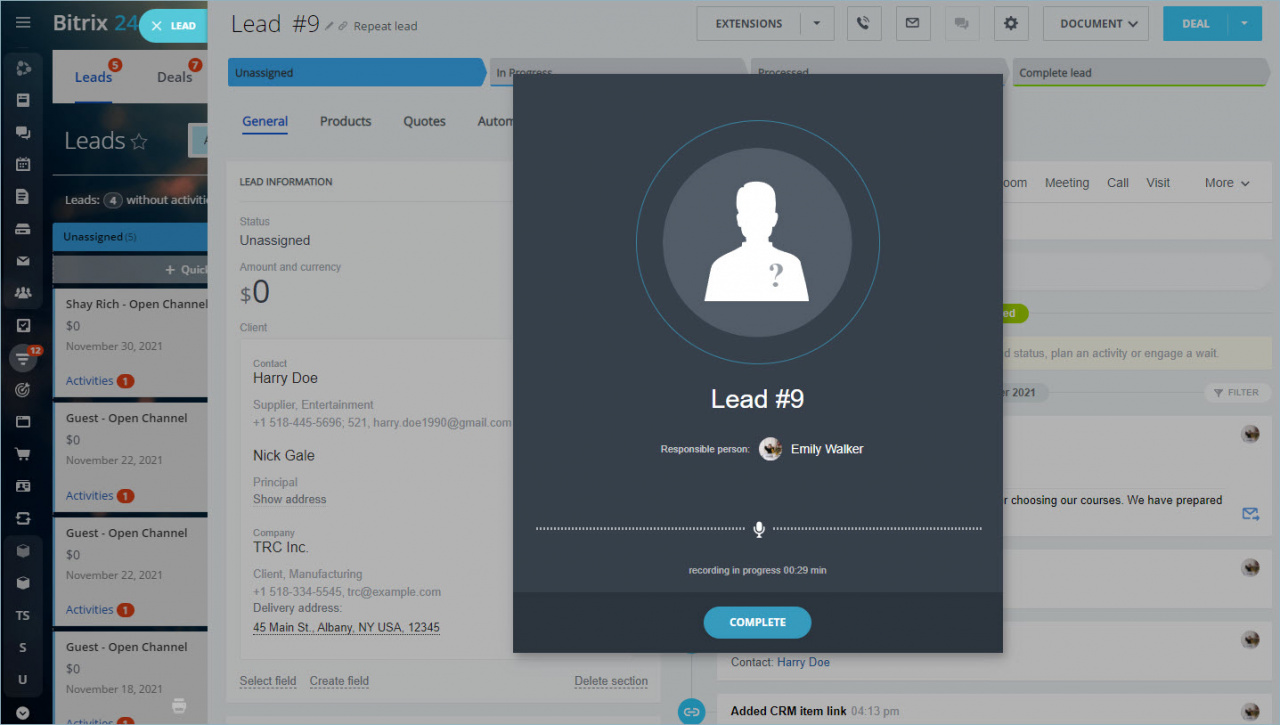Select the Call activity tab
Image resolution: width=1280 pixels, height=725 pixels.
1118,183
